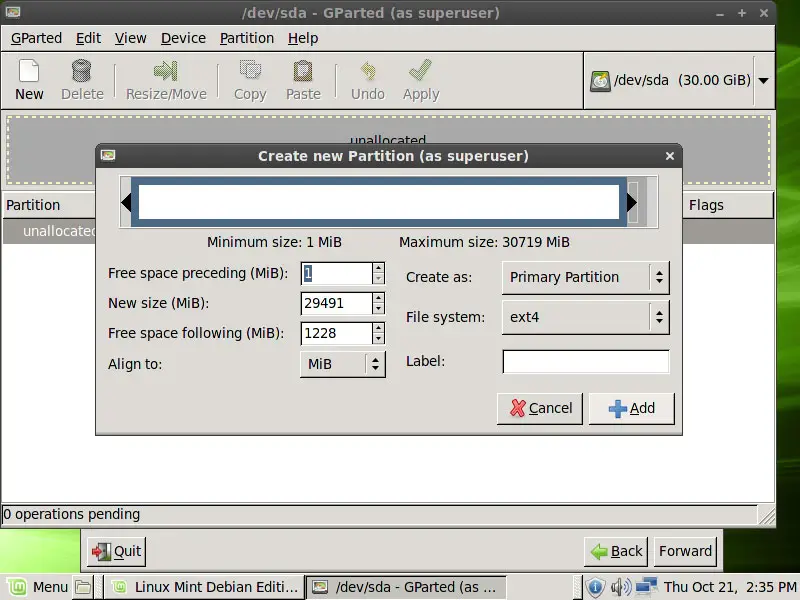This screenshot has width=800, height=600.
Task: Open the Align to MiB dropdown
Action: click(343, 364)
